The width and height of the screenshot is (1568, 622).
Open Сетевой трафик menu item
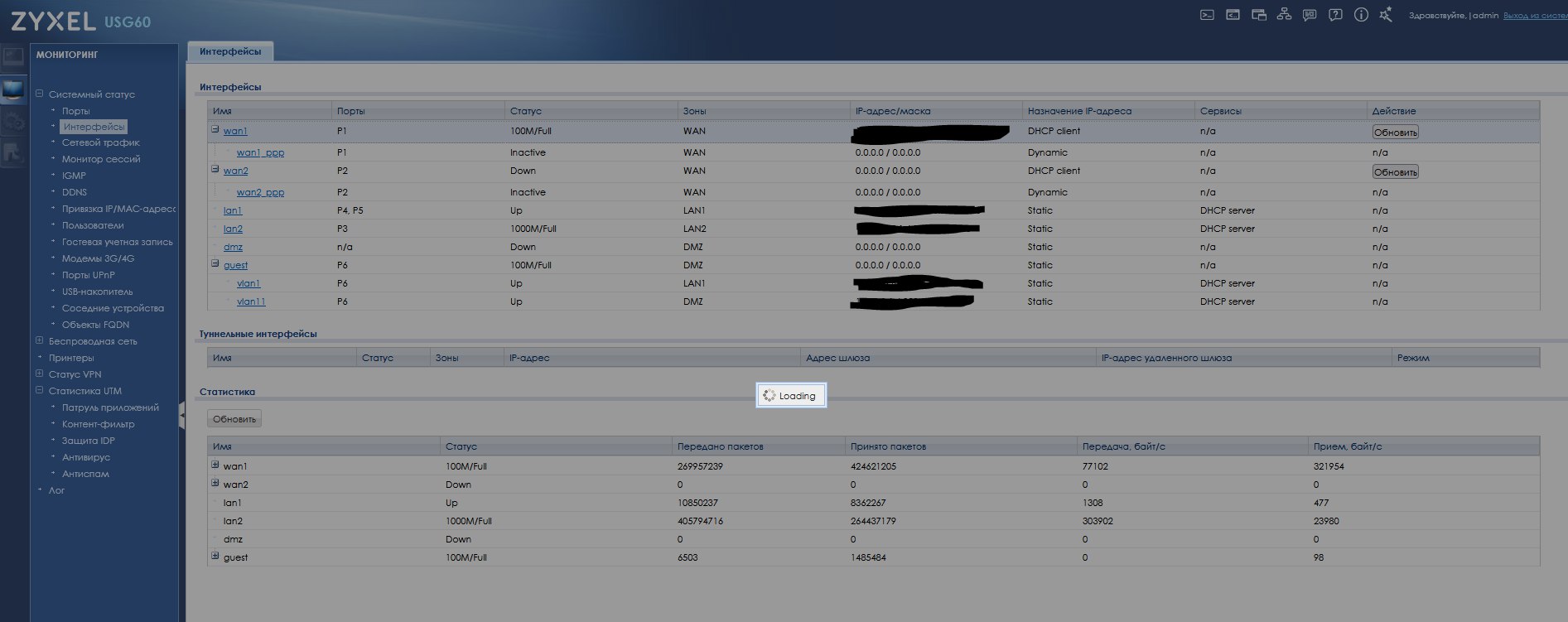101,142
